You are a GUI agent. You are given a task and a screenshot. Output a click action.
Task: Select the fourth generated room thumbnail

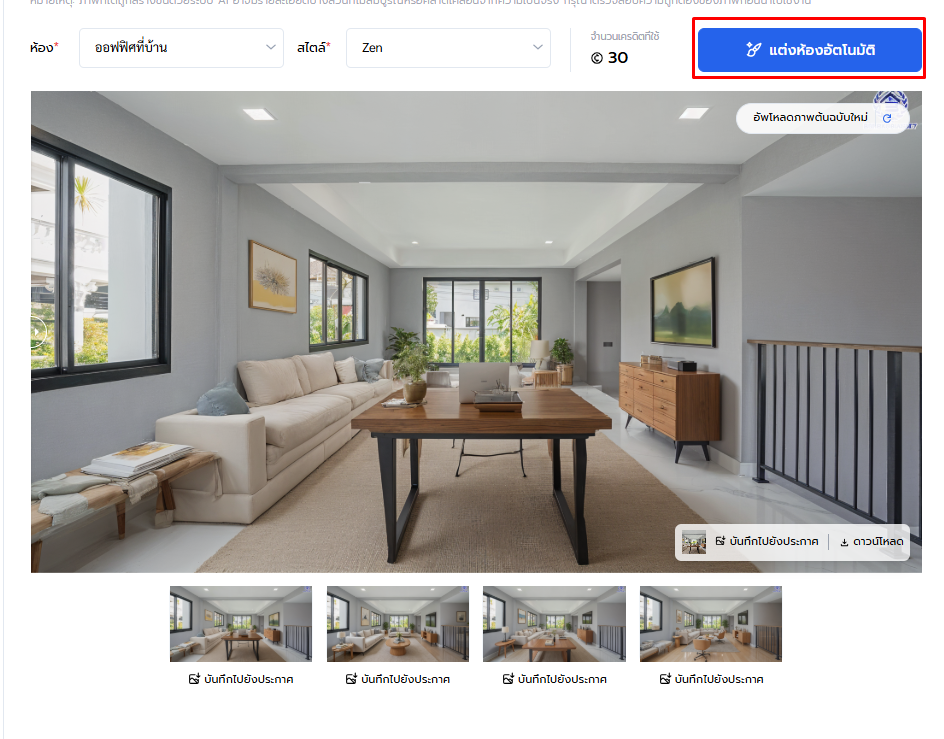tap(711, 624)
